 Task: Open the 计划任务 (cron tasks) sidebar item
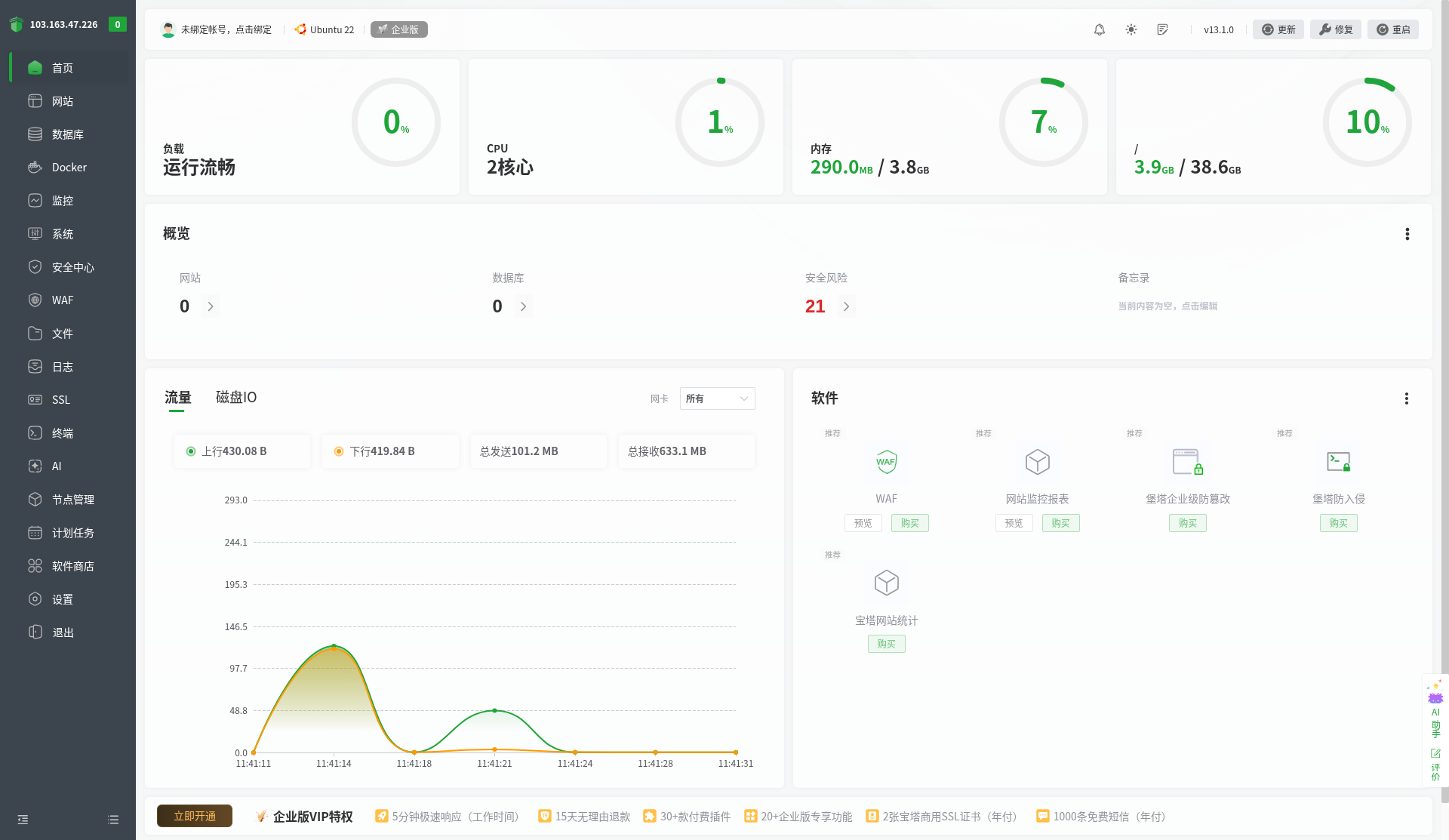[68, 533]
